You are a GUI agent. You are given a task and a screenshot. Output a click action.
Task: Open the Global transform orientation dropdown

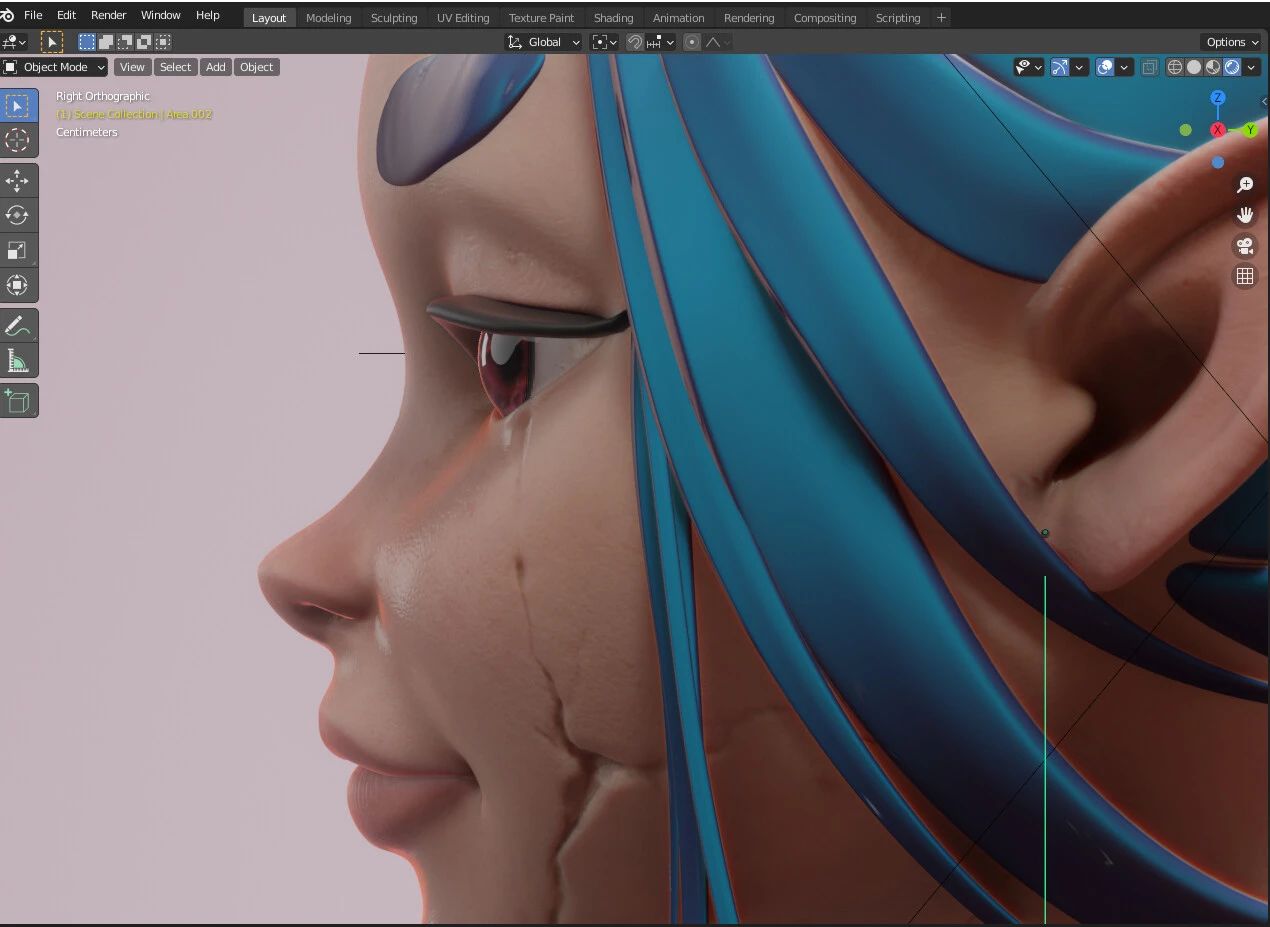click(x=543, y=42)
